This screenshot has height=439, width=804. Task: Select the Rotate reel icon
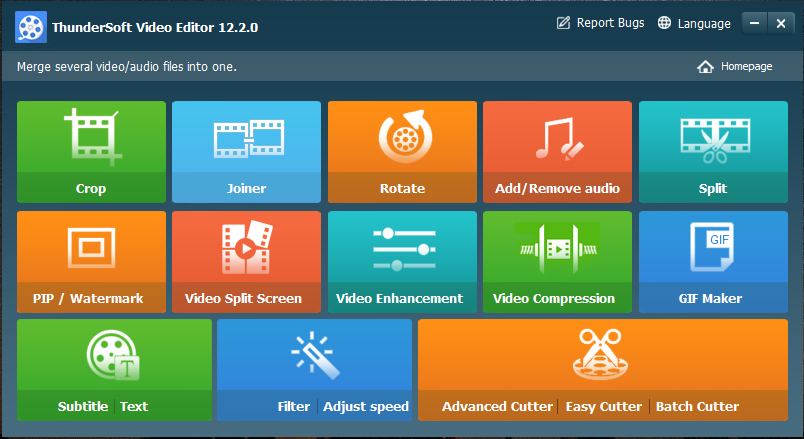click(405, 136)
